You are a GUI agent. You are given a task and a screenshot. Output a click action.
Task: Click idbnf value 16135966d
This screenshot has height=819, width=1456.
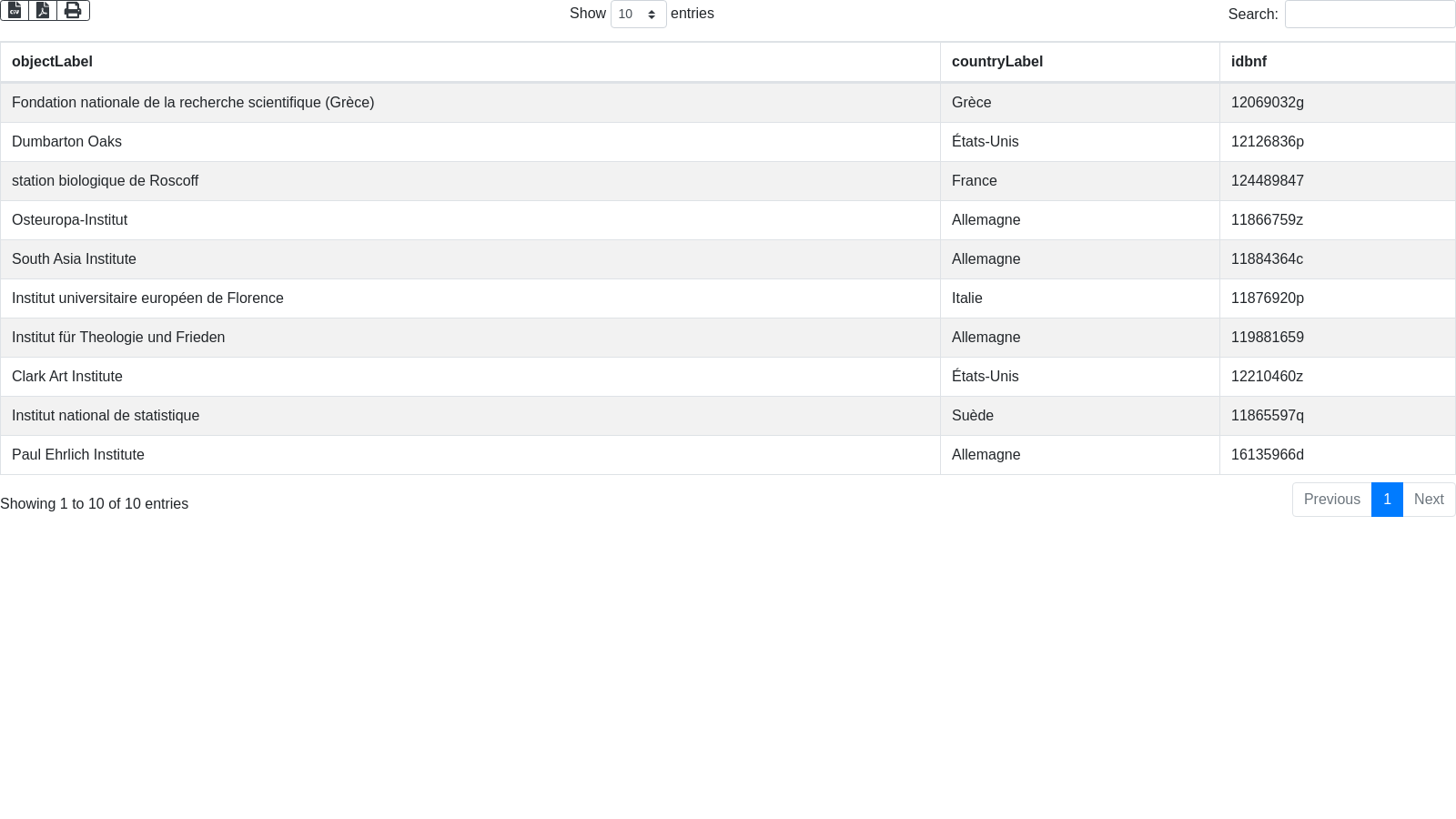coord(1338,455)
